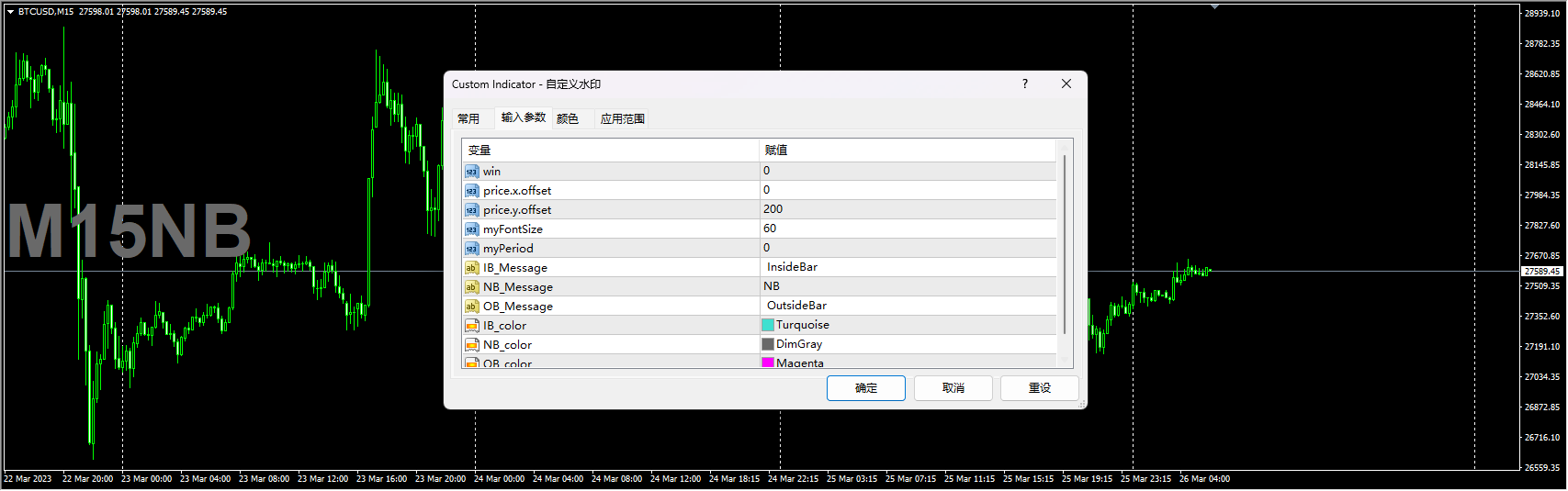Click the string icon beside IB_Message
Image resolution: width=1568 pixels, height=491 pixels.
pos(471,268)
